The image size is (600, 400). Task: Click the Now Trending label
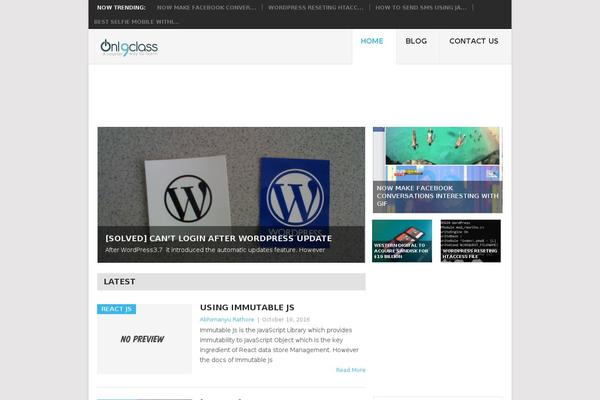121,8
